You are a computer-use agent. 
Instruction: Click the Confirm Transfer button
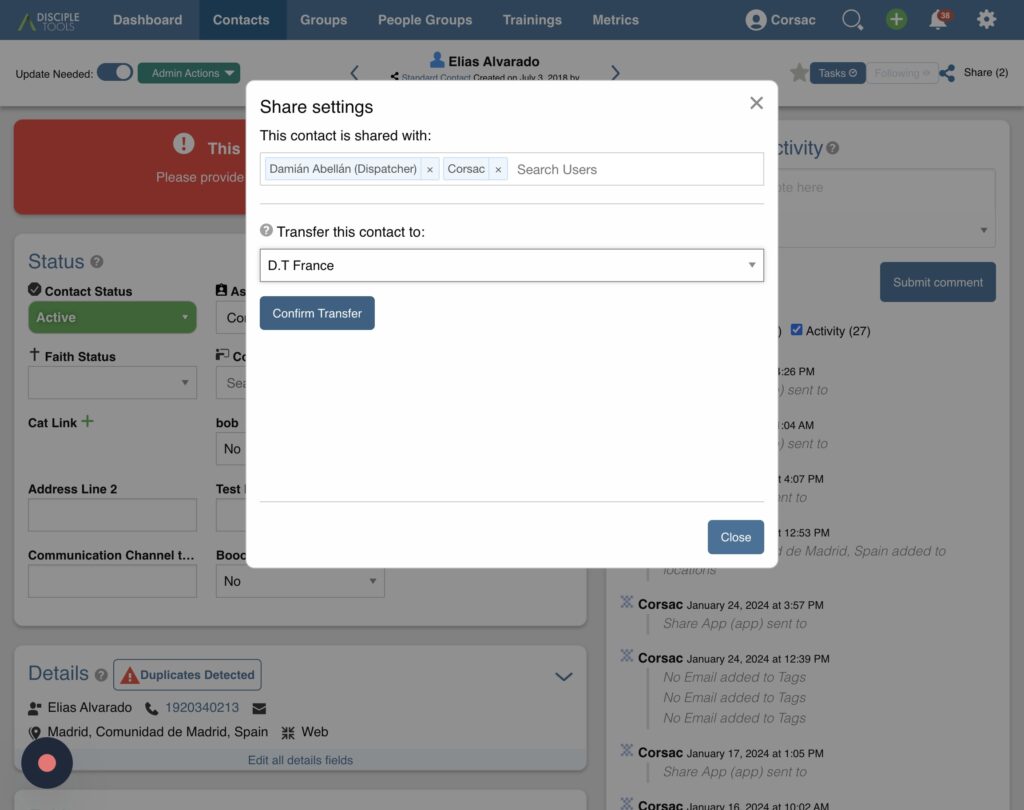[317, 313]
